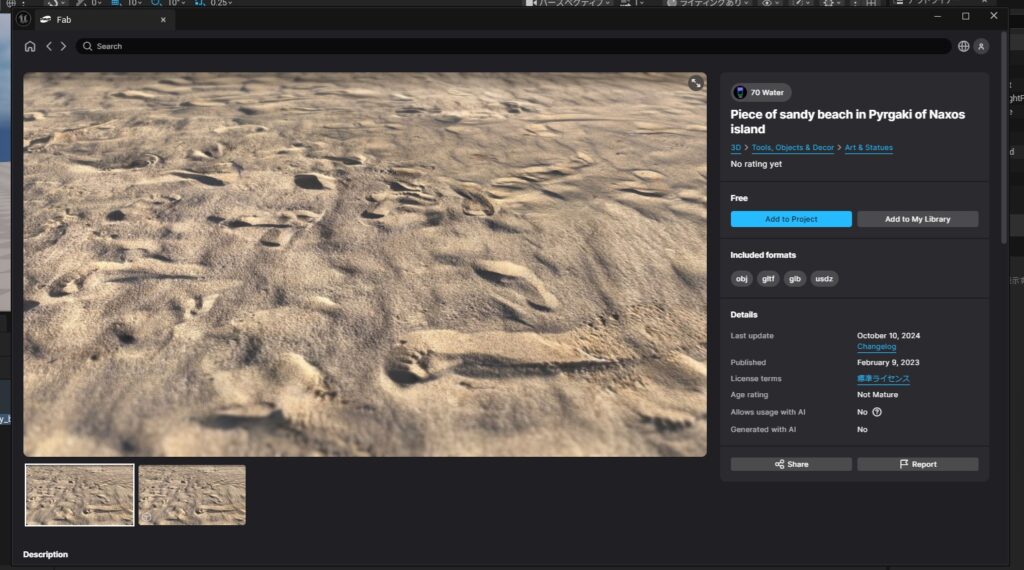1024x570 pixels.
Task: Open the 70 Water seller profile
Action: [760, 92]
